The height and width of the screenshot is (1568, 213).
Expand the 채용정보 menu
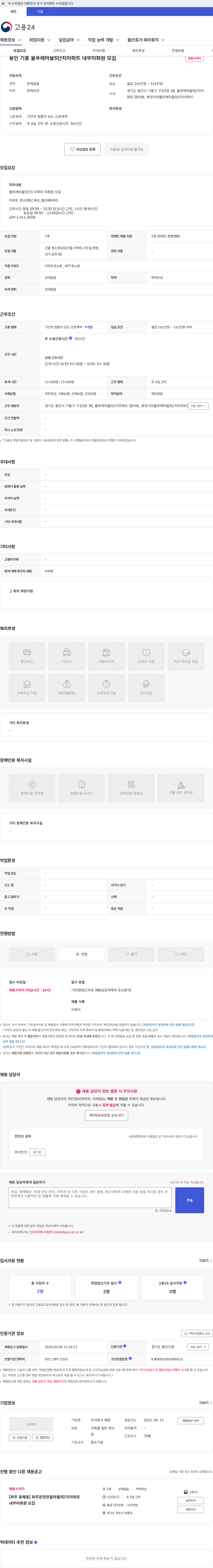tap(11, 40)
